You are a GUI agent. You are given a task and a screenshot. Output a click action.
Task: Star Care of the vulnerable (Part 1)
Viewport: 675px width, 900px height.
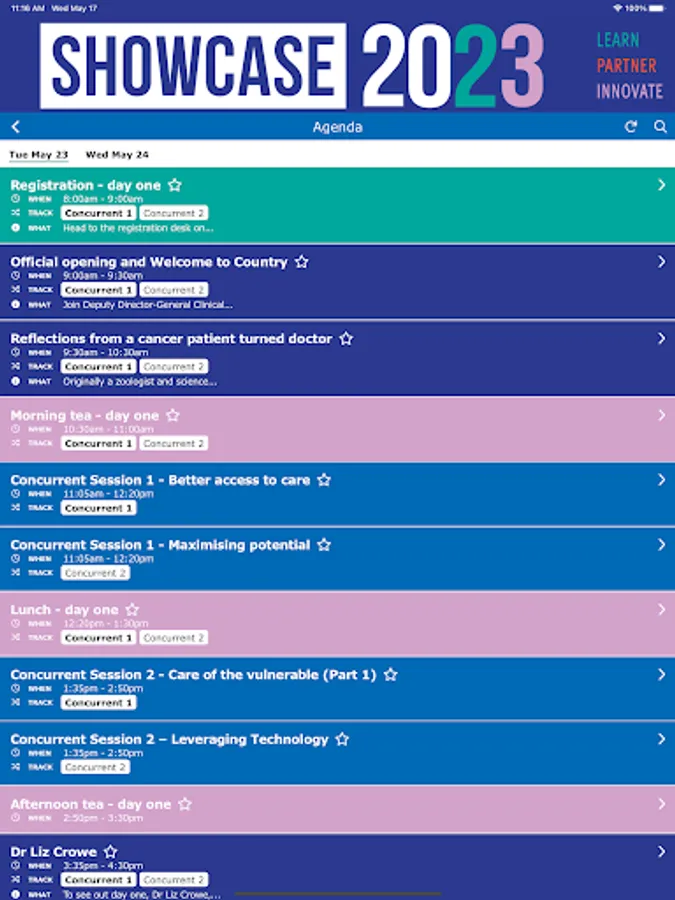[x=390, y=674]
